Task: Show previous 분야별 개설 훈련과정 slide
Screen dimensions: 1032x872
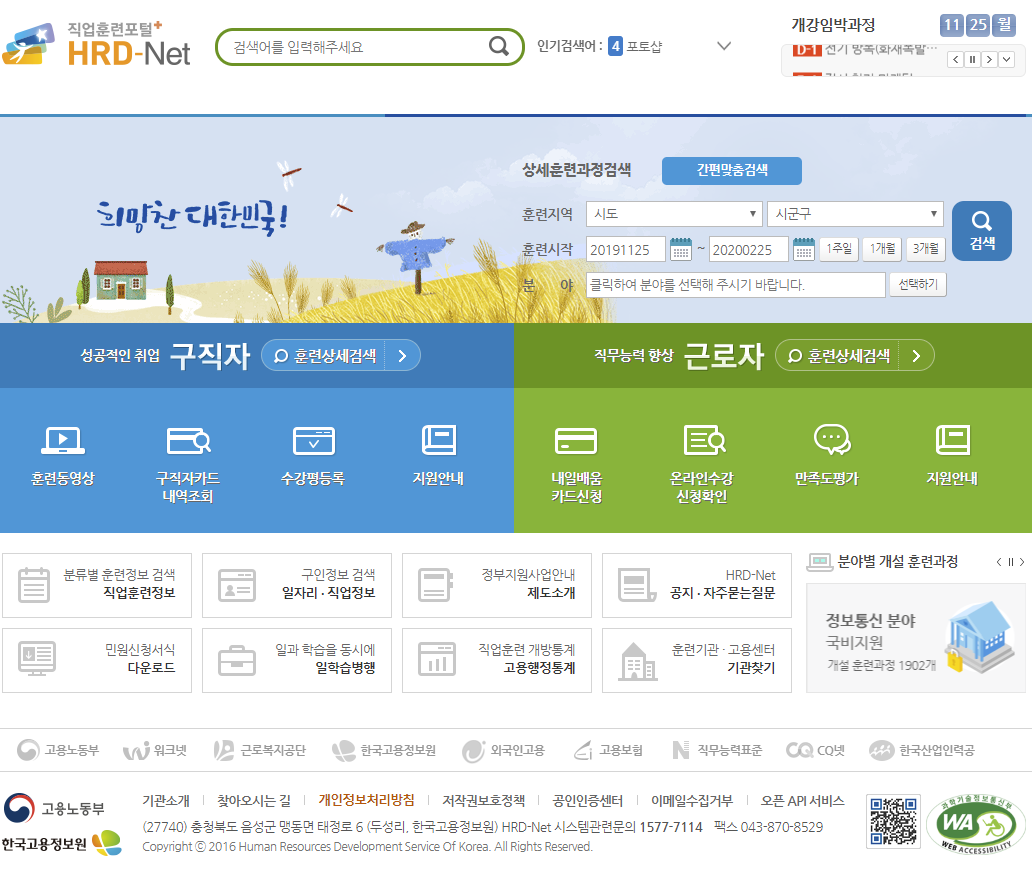Action: click(999, 562)
